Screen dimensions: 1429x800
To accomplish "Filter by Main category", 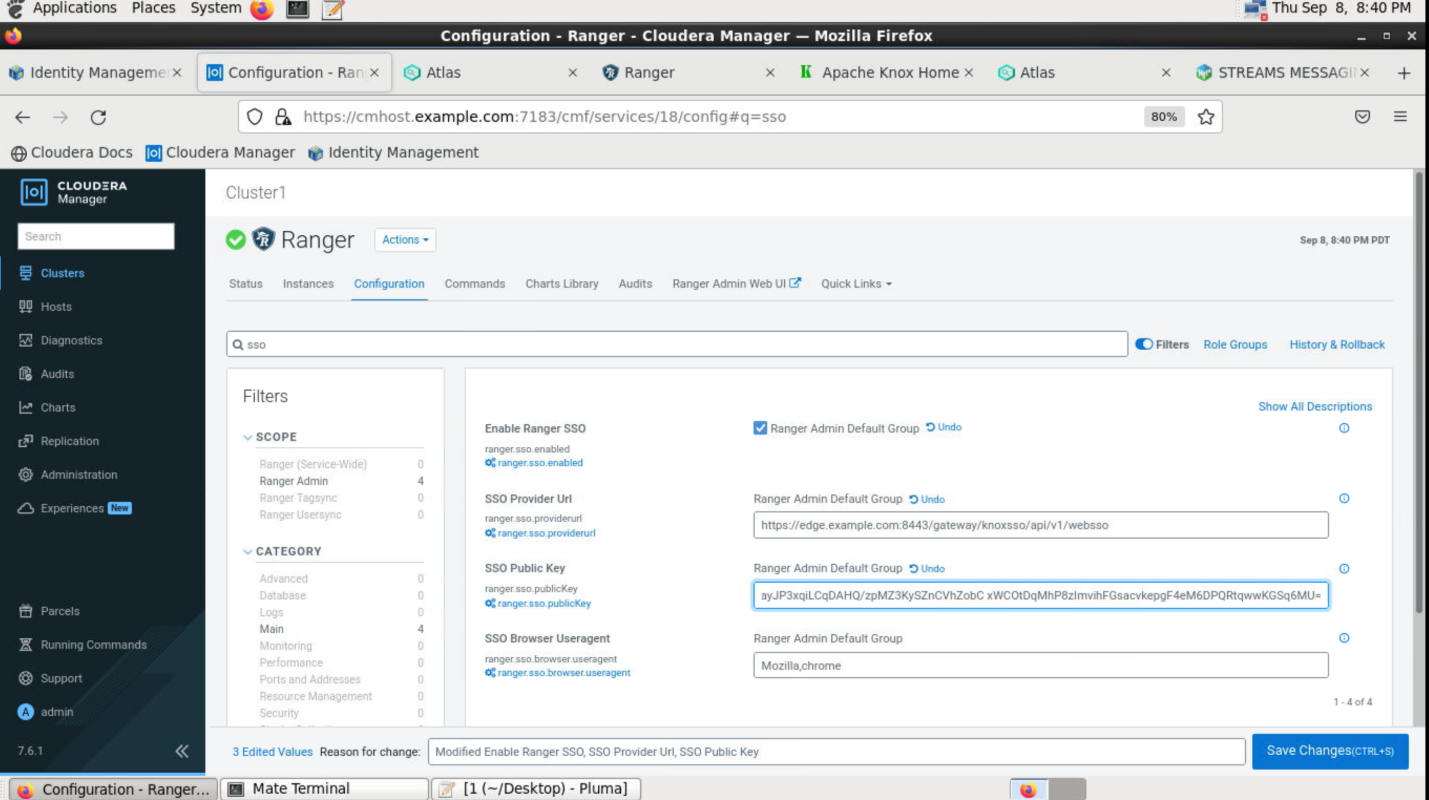I will click(272, 629).
